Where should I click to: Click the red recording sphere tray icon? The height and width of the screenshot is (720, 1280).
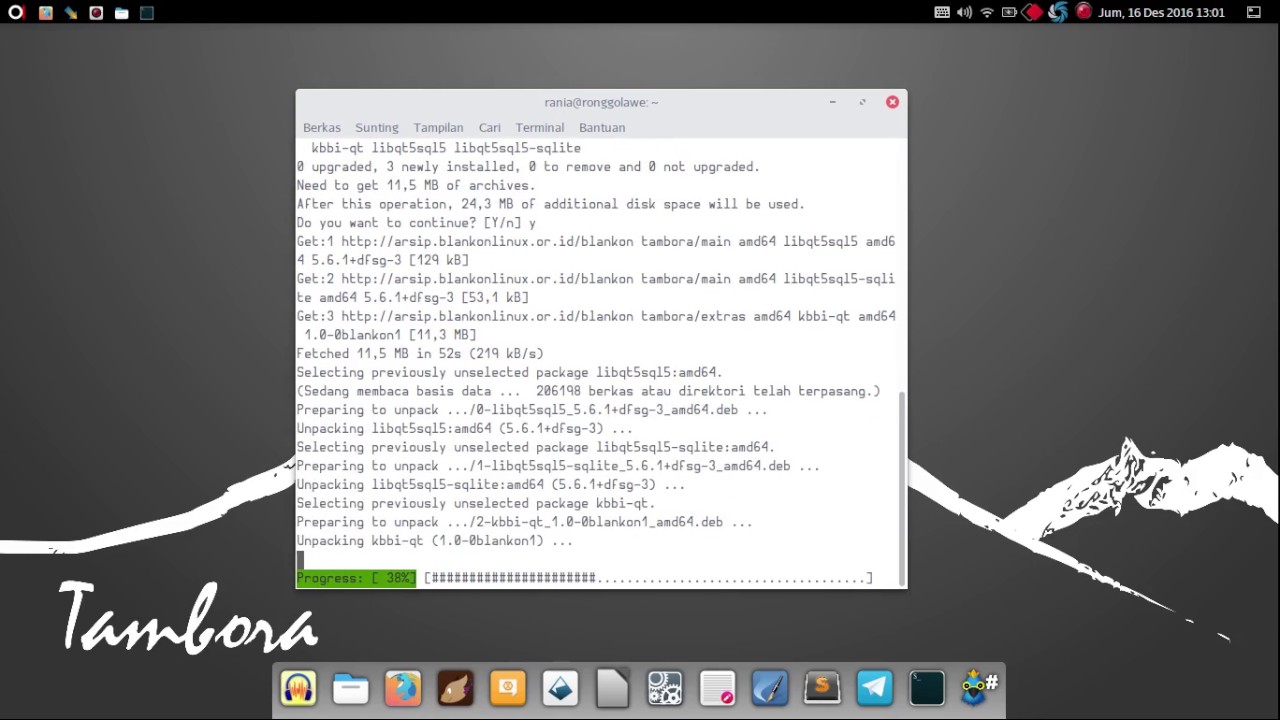pos(1084,12)
